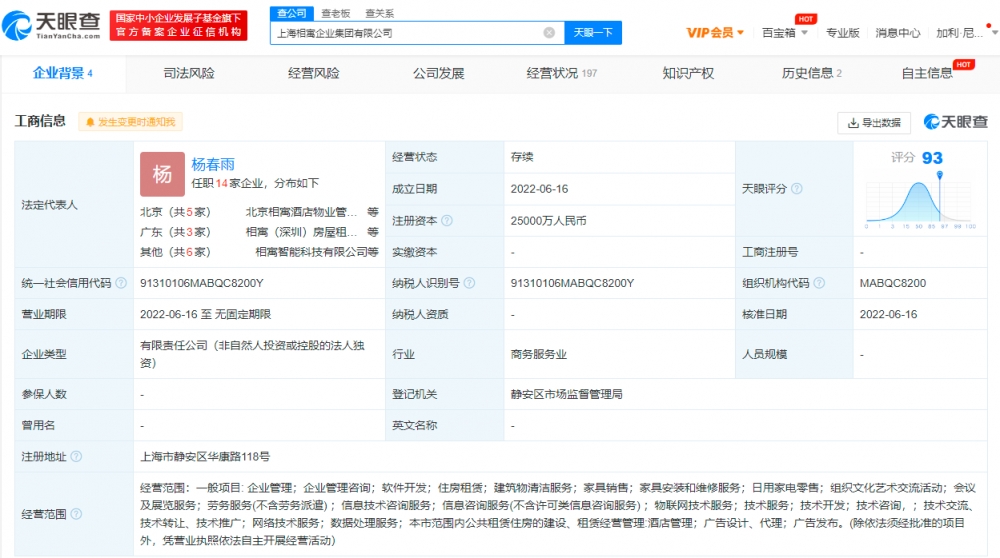Click the 静安区市场监督管理局 registration authority
Viewport: 1000px width, 558px height.
(566, 394)
